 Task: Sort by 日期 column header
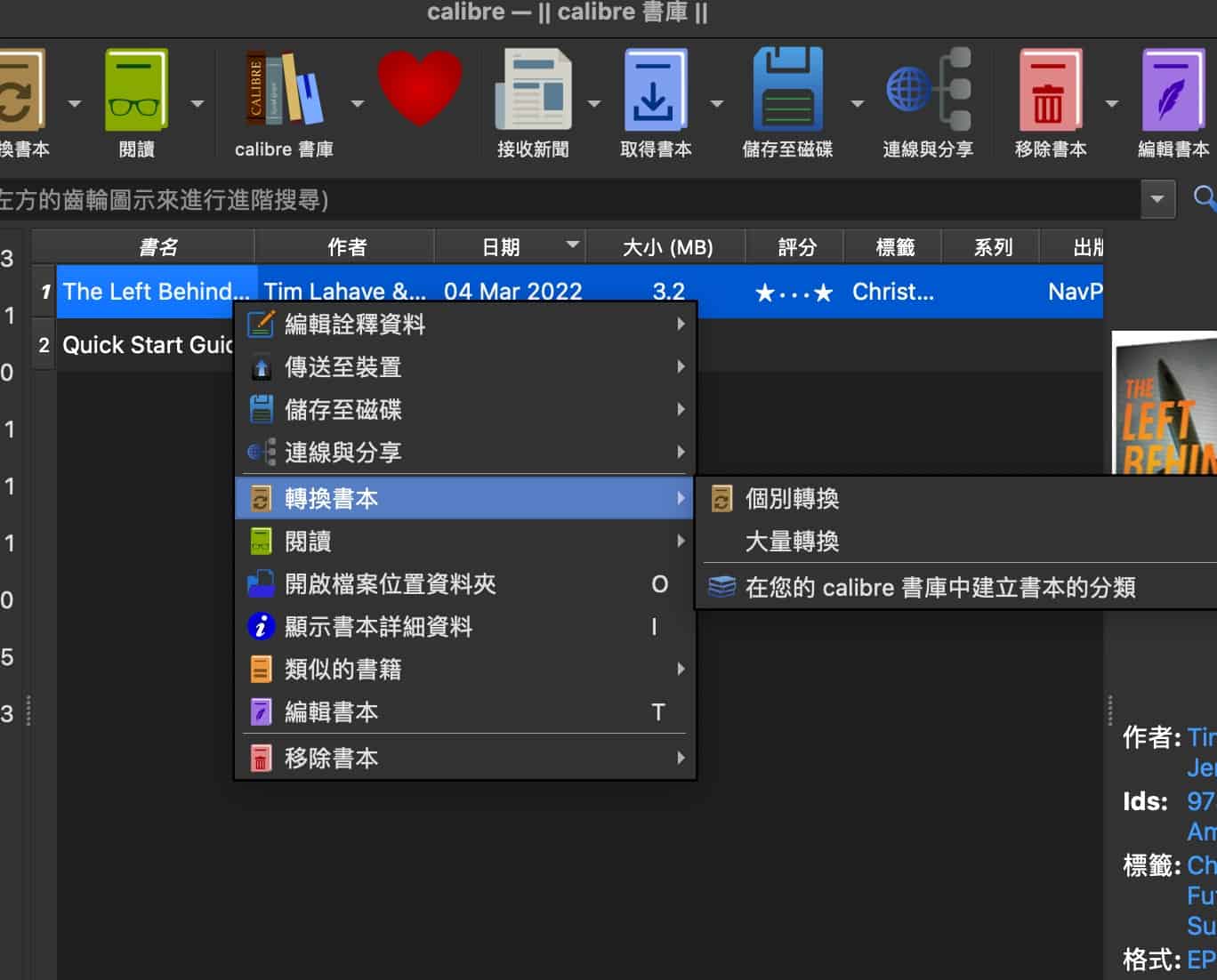click(x=501, y=247)
